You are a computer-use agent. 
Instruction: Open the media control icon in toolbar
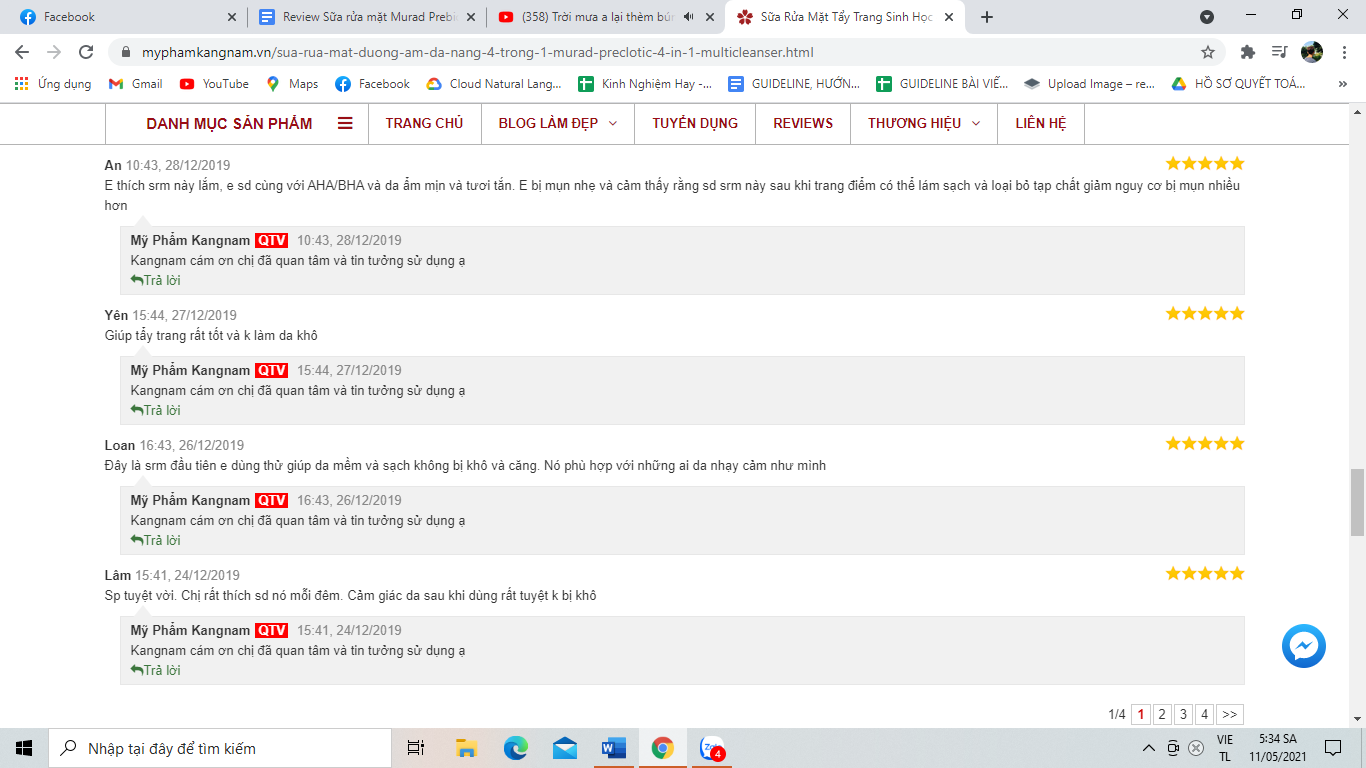(1279, 52)
